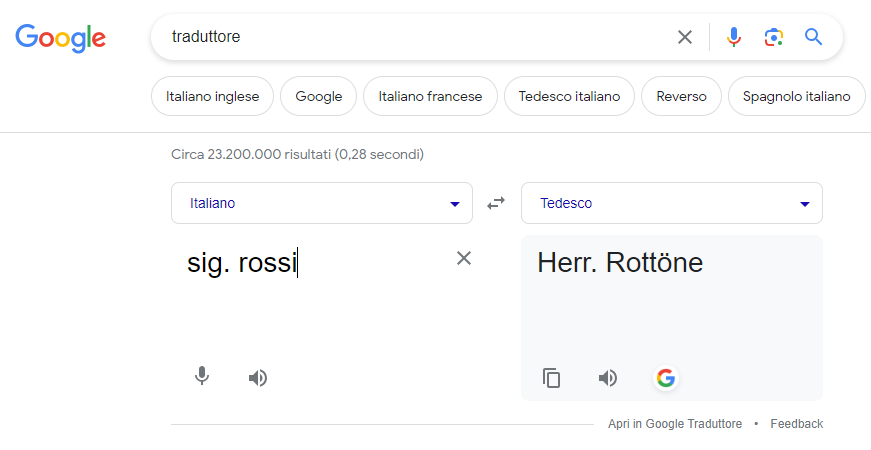
Task: Open Google Lens camera search icon
Action: (774, 37)
